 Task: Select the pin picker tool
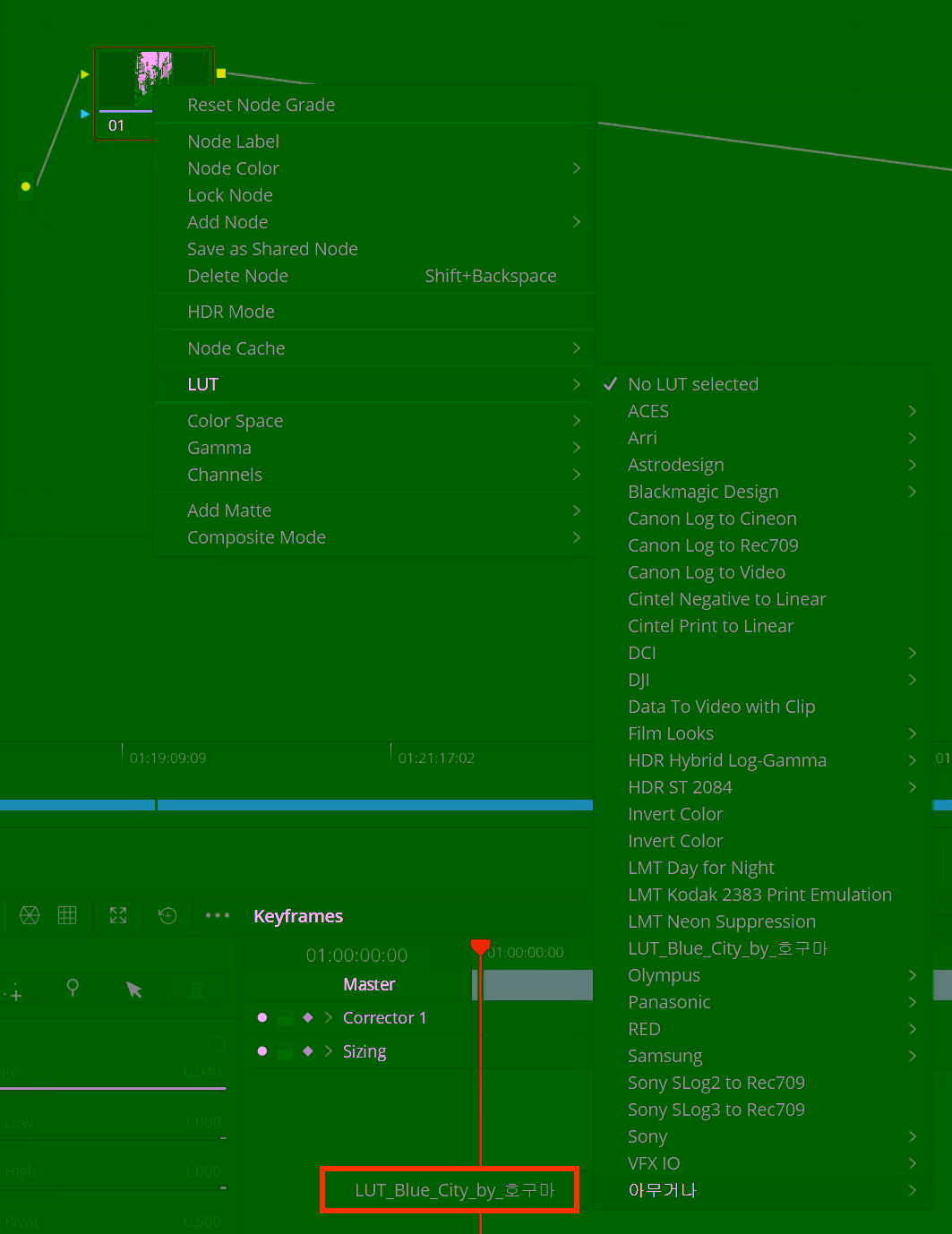click(x=73, y=988)
